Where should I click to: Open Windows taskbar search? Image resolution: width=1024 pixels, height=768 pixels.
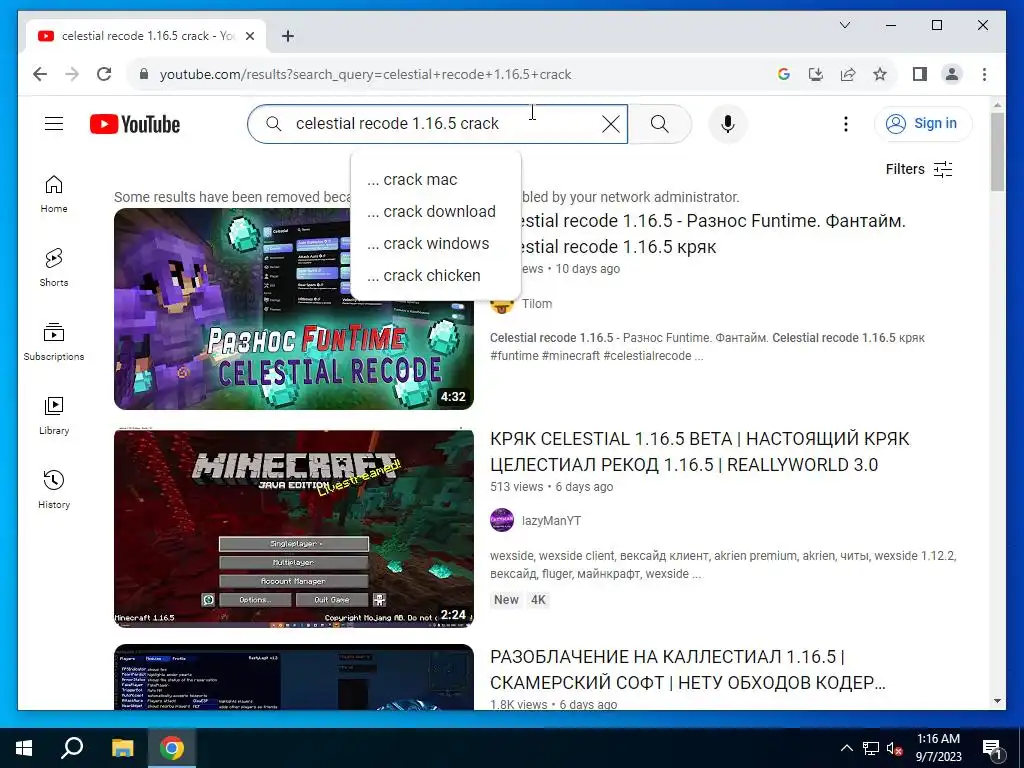point(72,748)
